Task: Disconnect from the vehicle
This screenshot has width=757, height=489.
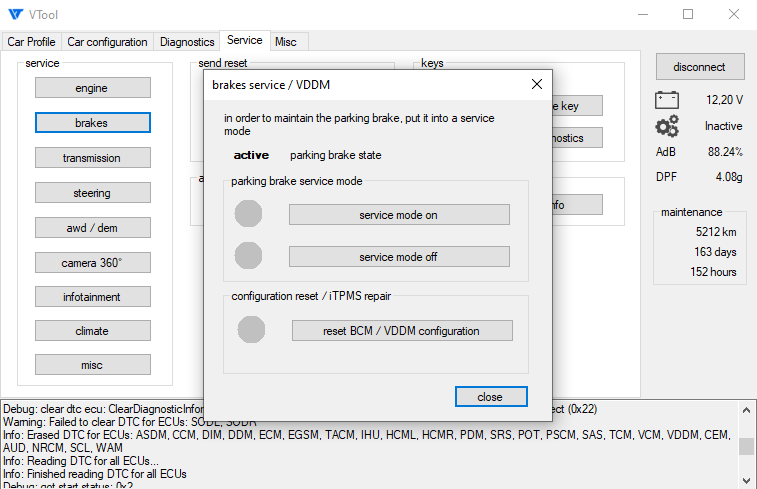Action: [700, 67]
